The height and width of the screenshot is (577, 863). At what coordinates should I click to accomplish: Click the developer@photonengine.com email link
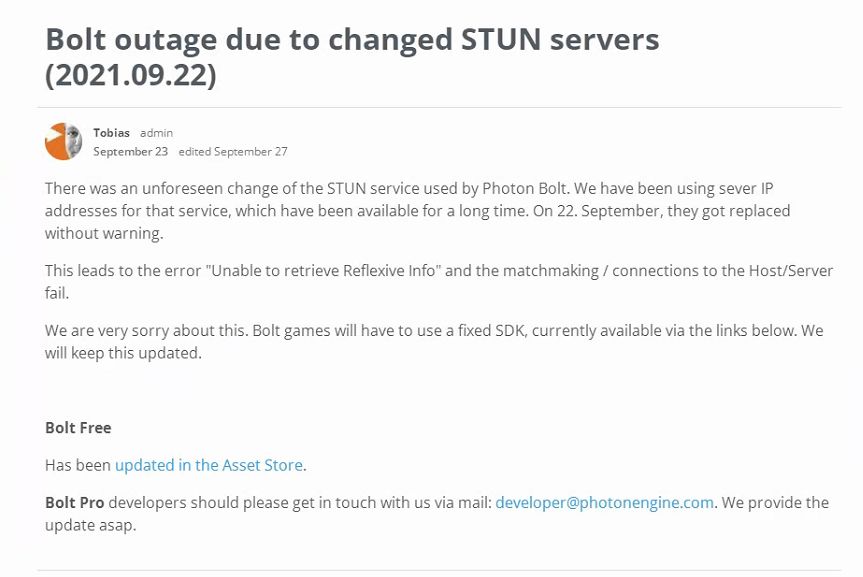(x=604, y=502)
